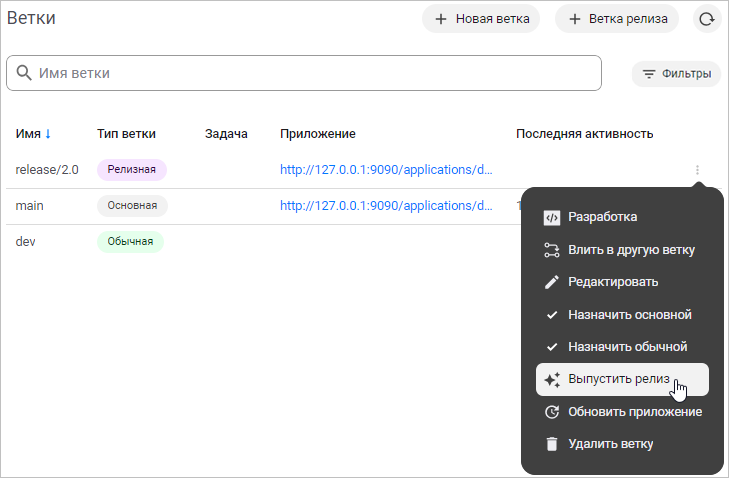Open application link for main branch
Screen dimensions: 729x478
tap(385, 206)
